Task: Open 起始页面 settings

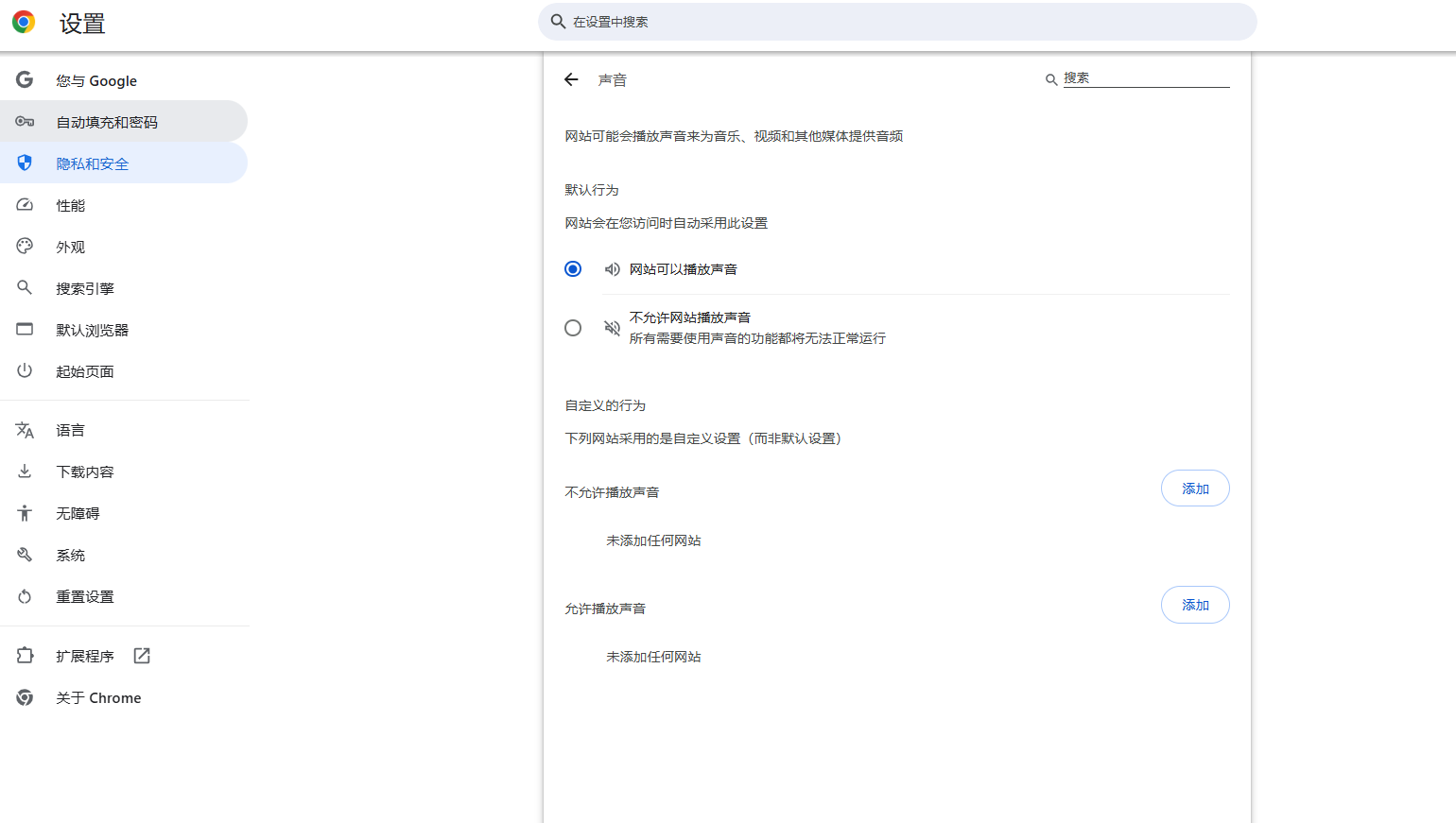Action: (124, 371)
